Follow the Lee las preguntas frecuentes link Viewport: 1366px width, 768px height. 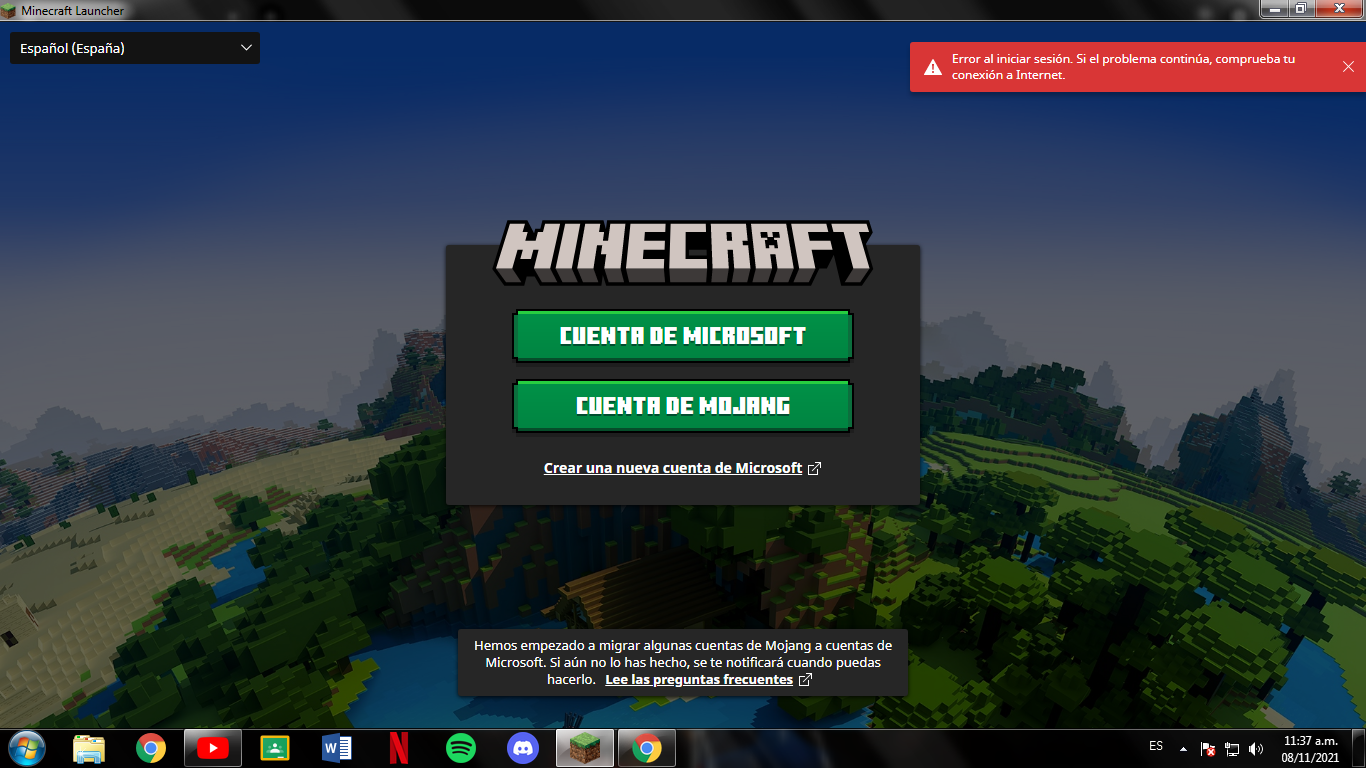(708, 680)
